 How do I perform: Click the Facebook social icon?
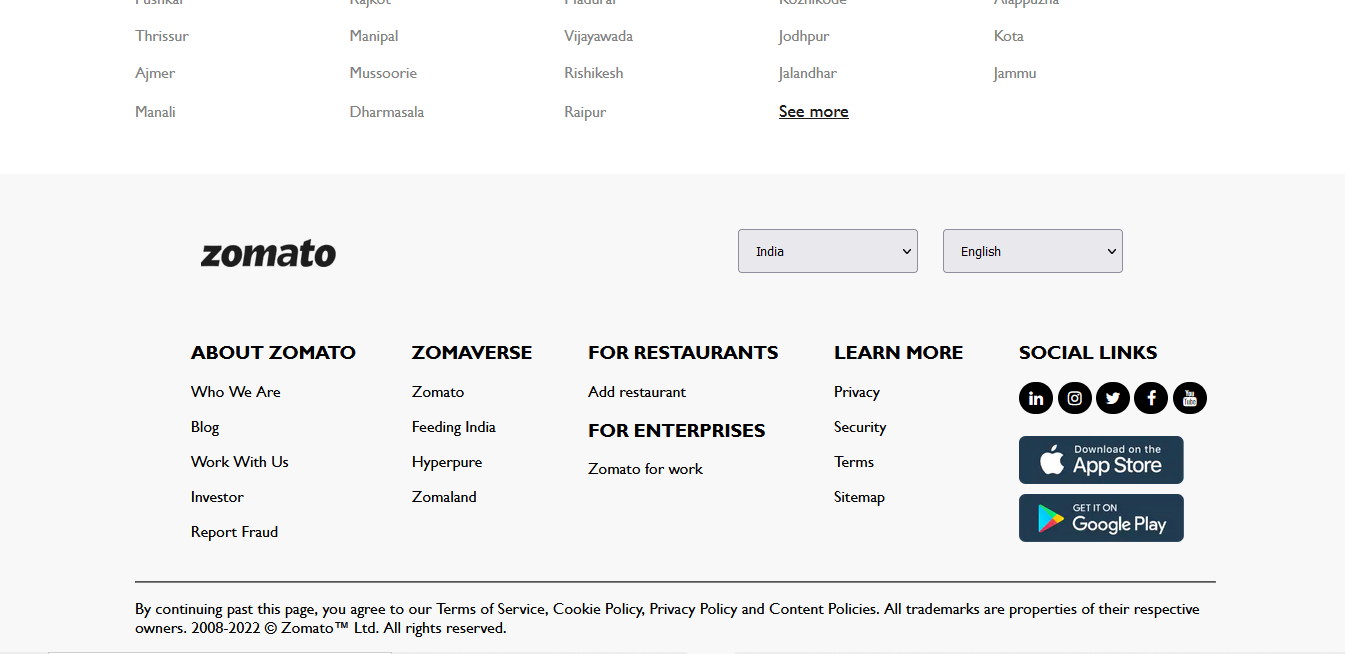pos(1151,398)
